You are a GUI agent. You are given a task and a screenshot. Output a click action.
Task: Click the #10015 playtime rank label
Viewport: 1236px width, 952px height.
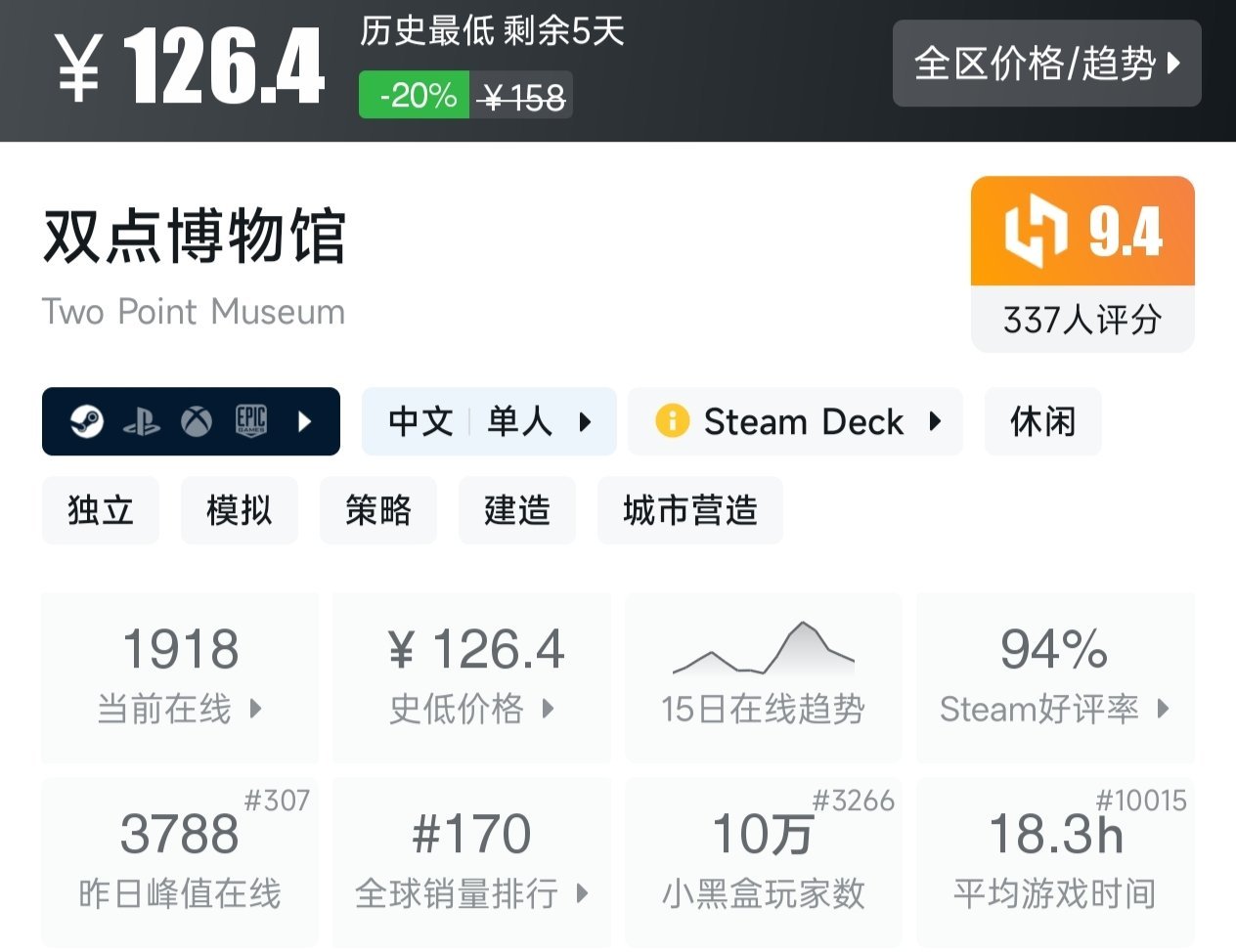coord(1141,801)
